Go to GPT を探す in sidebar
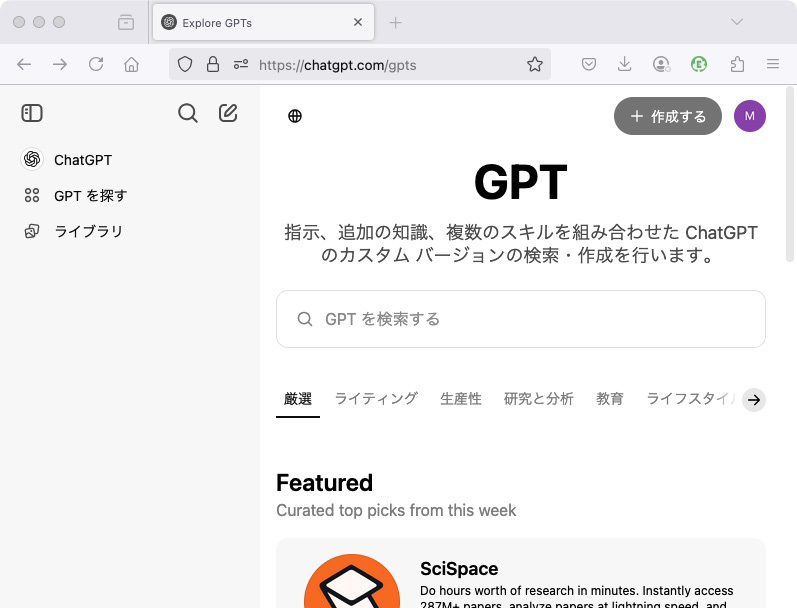 (90, 195)
